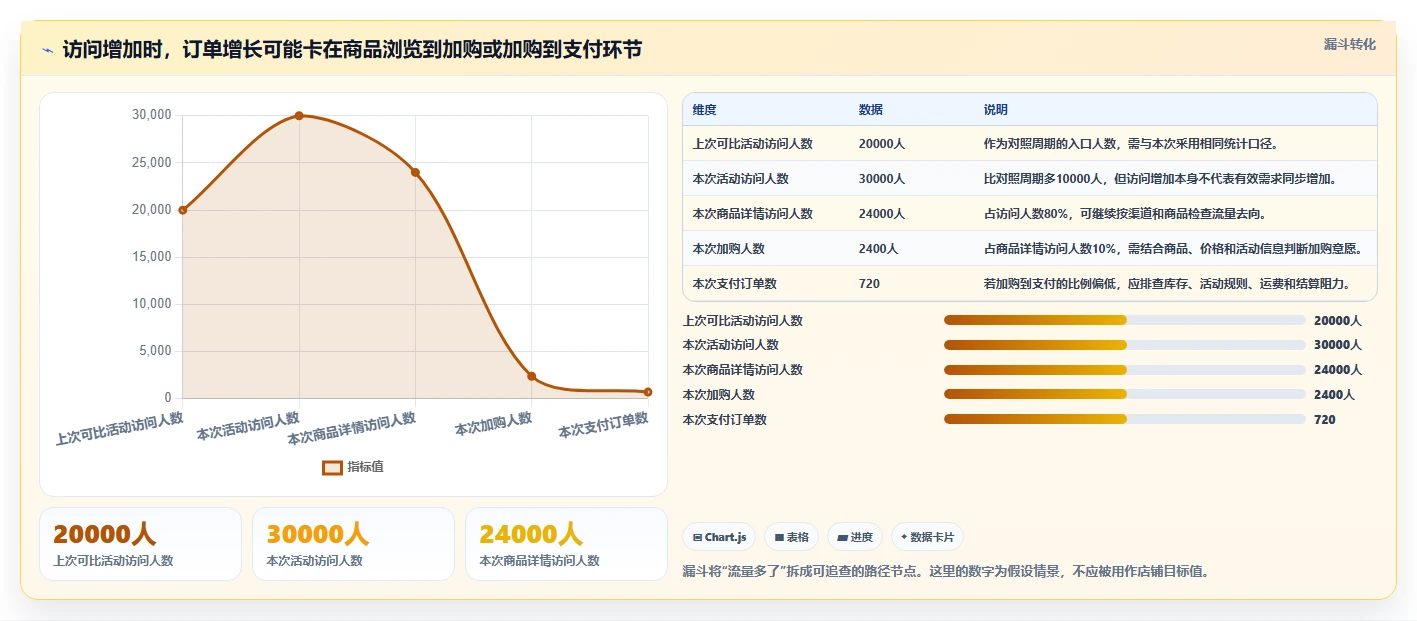Screen dimensions: 1417x621
Task: Open the 24000人 data card
Action: [566, 544]
